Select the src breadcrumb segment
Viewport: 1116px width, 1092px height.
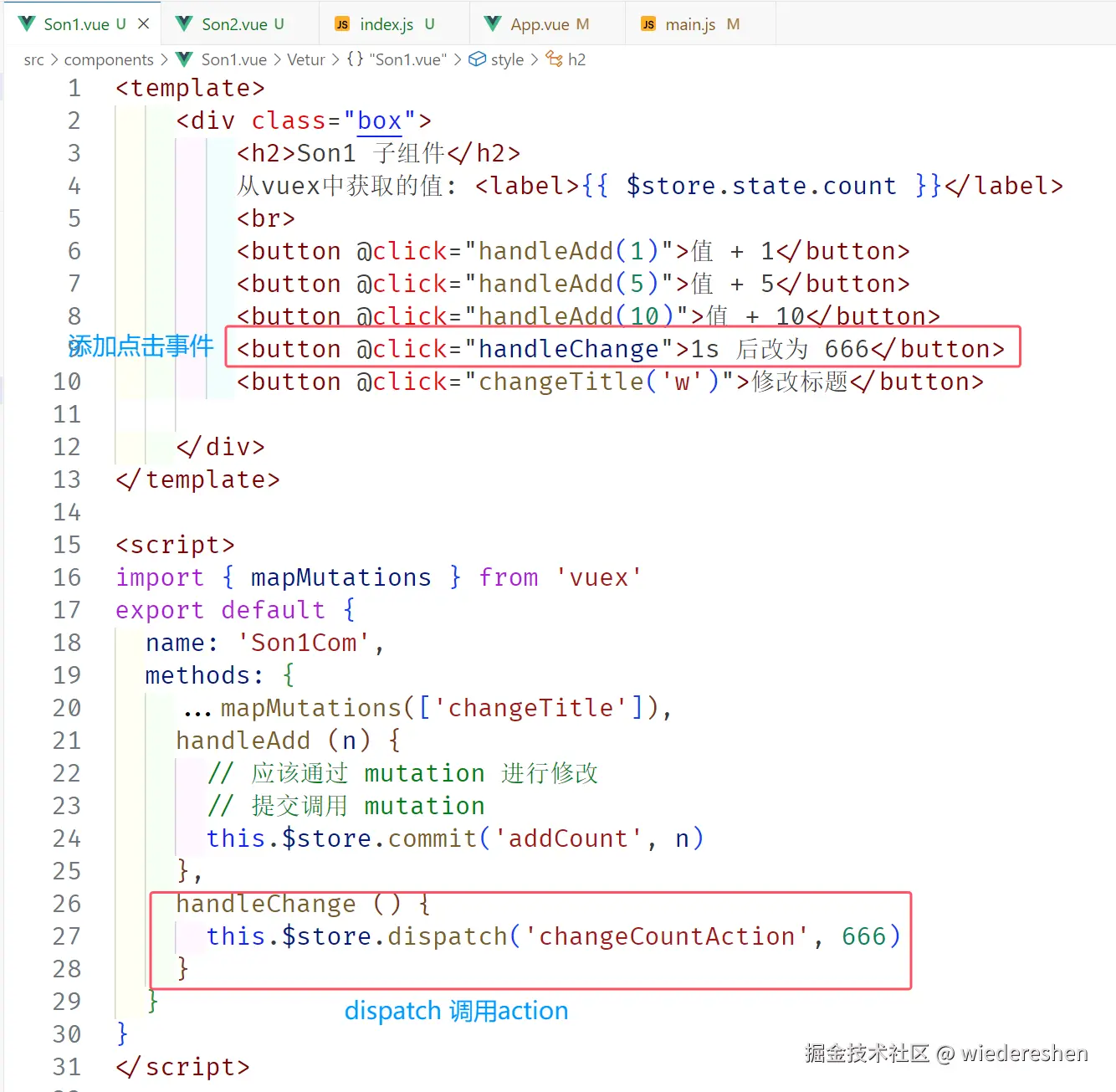pos(33,59)
